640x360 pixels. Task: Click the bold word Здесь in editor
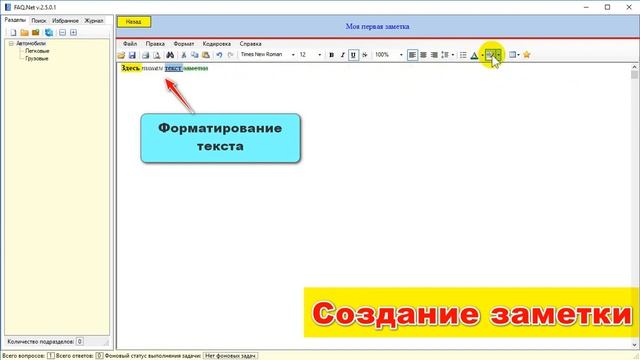click(x=131, y=68)
